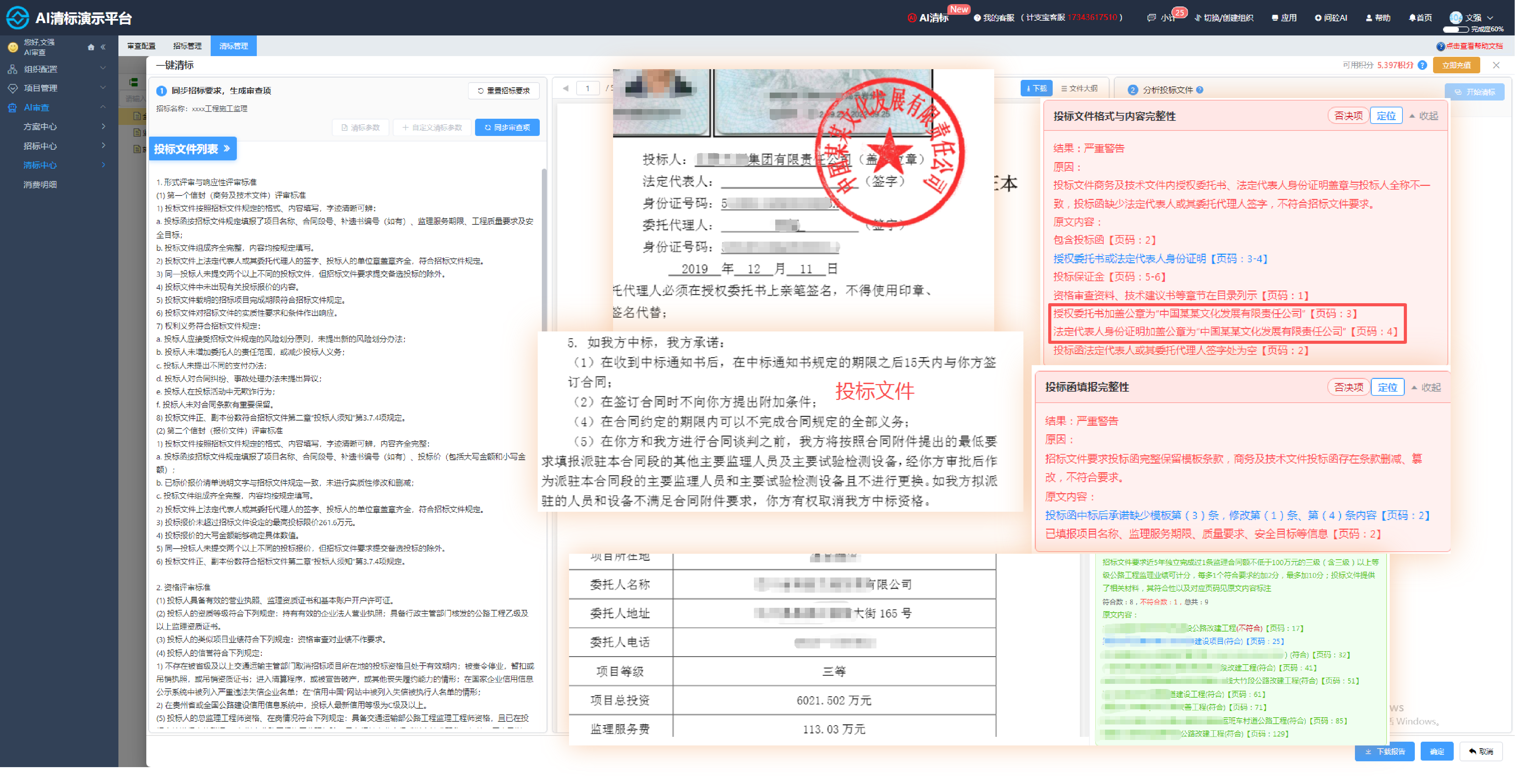1515x784 pixels.
Task: Select the 清标管理 tab
Action: pos(233,46)
